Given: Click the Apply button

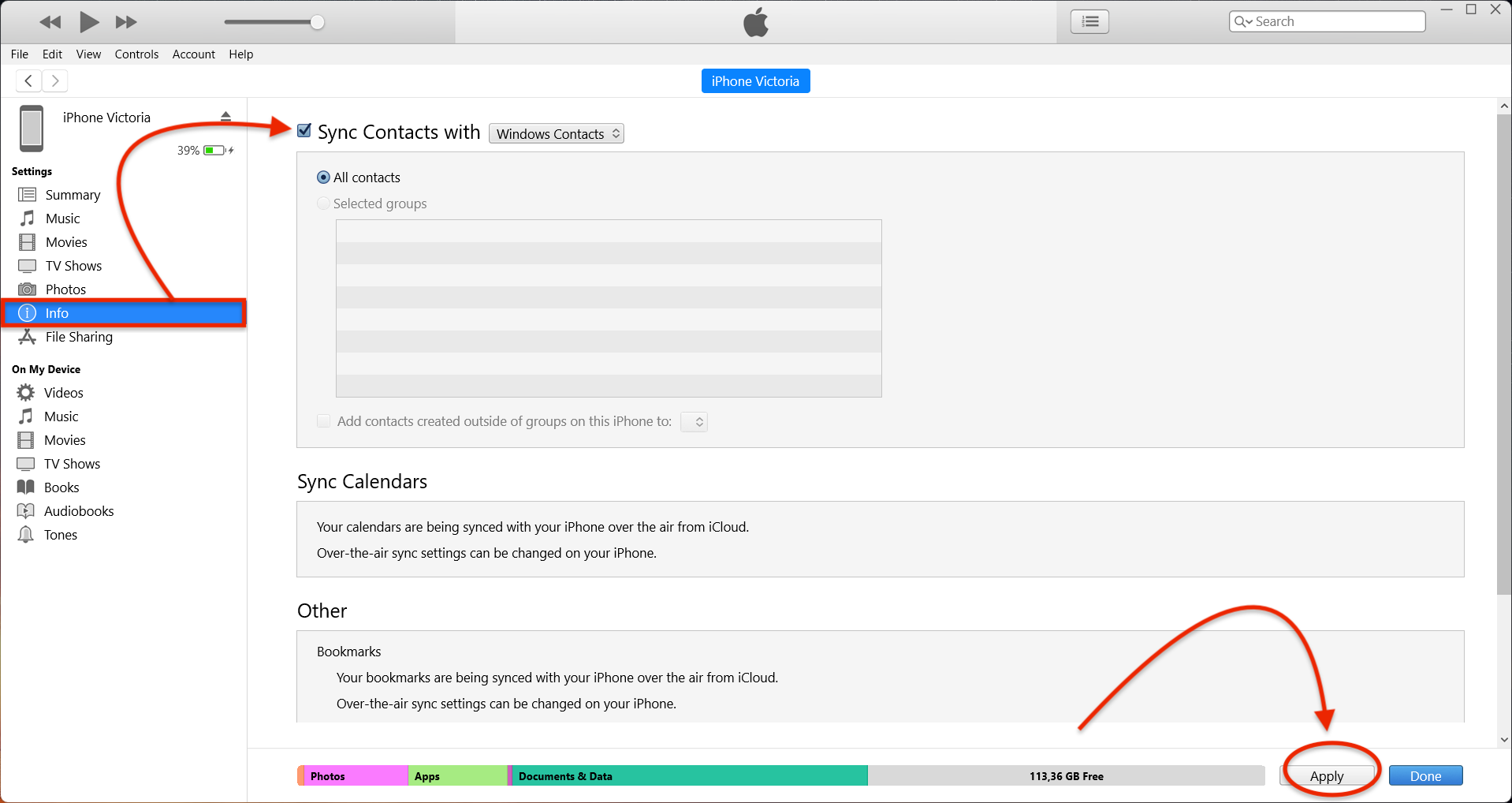Looking at the screenshot, I should point(1327,776).
